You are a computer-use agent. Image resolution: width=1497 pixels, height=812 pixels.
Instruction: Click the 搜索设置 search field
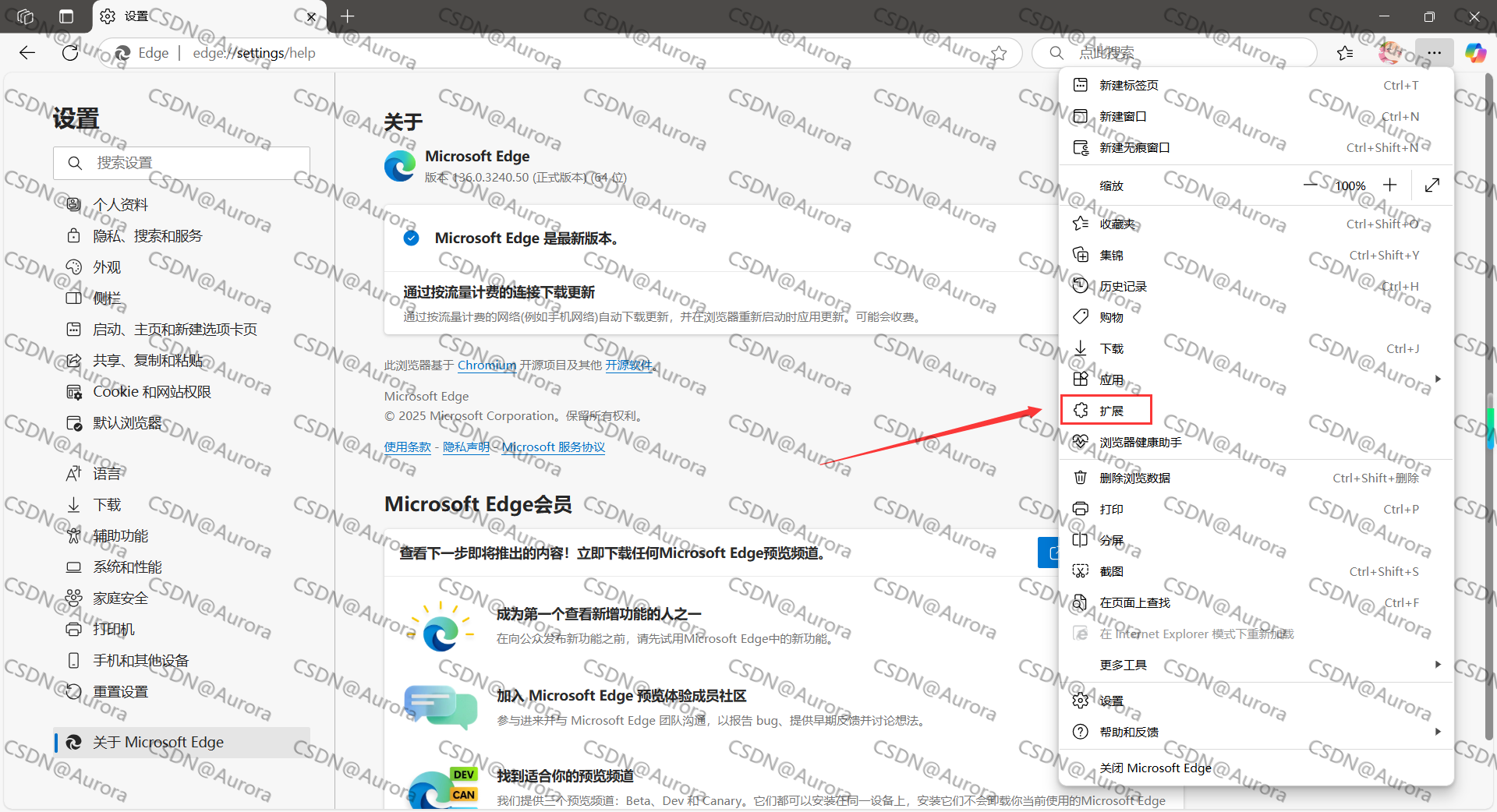[x=182, y=163]
